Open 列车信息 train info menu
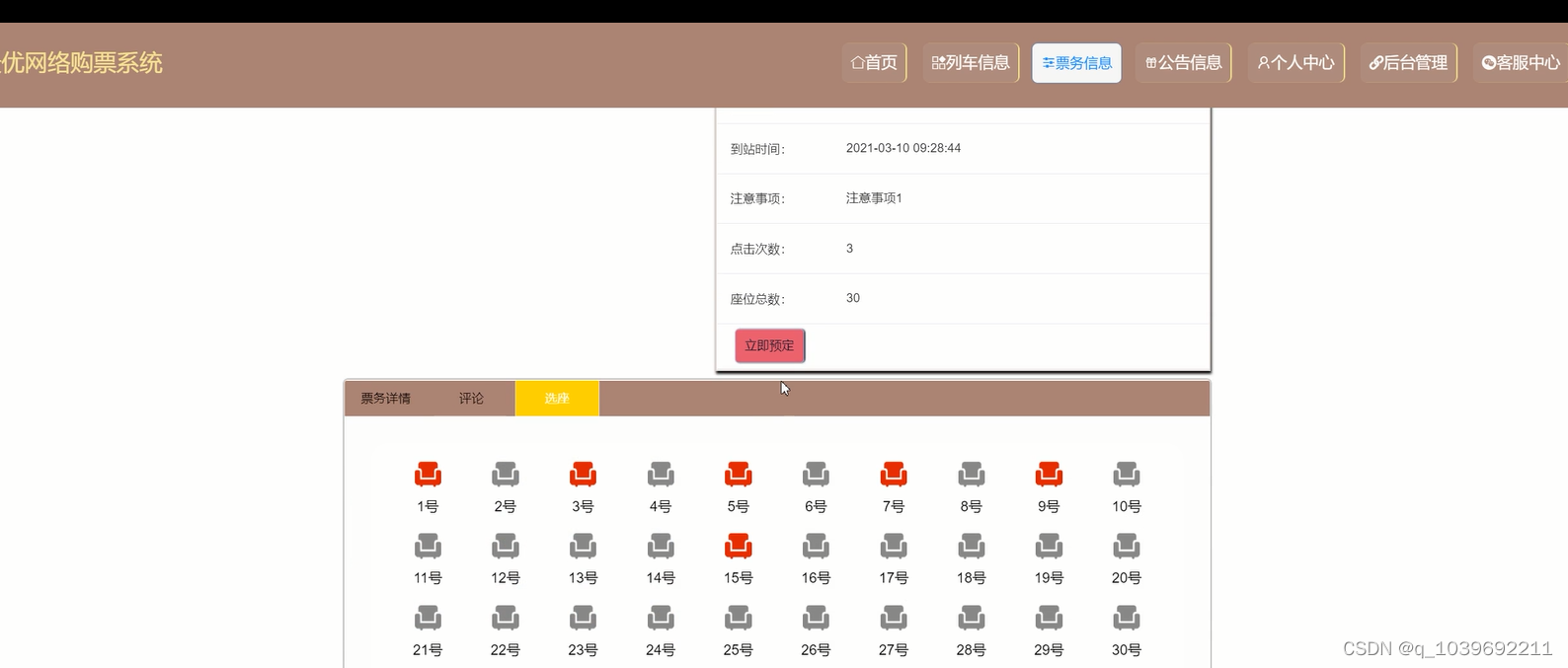Viewport: 1568px width, 668px height. pyautogui.click(x=971, y=63)
